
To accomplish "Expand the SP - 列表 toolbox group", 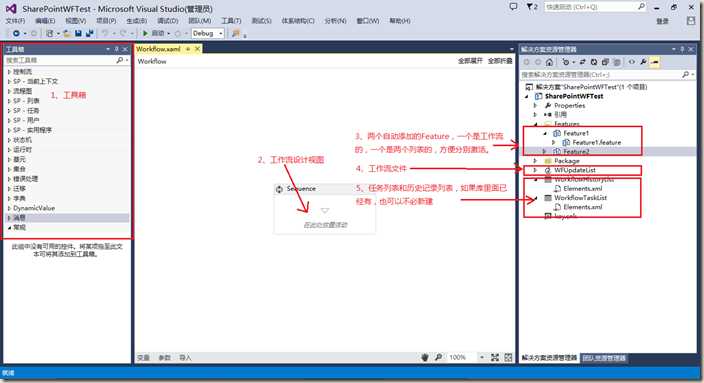I will coord(9,101).
